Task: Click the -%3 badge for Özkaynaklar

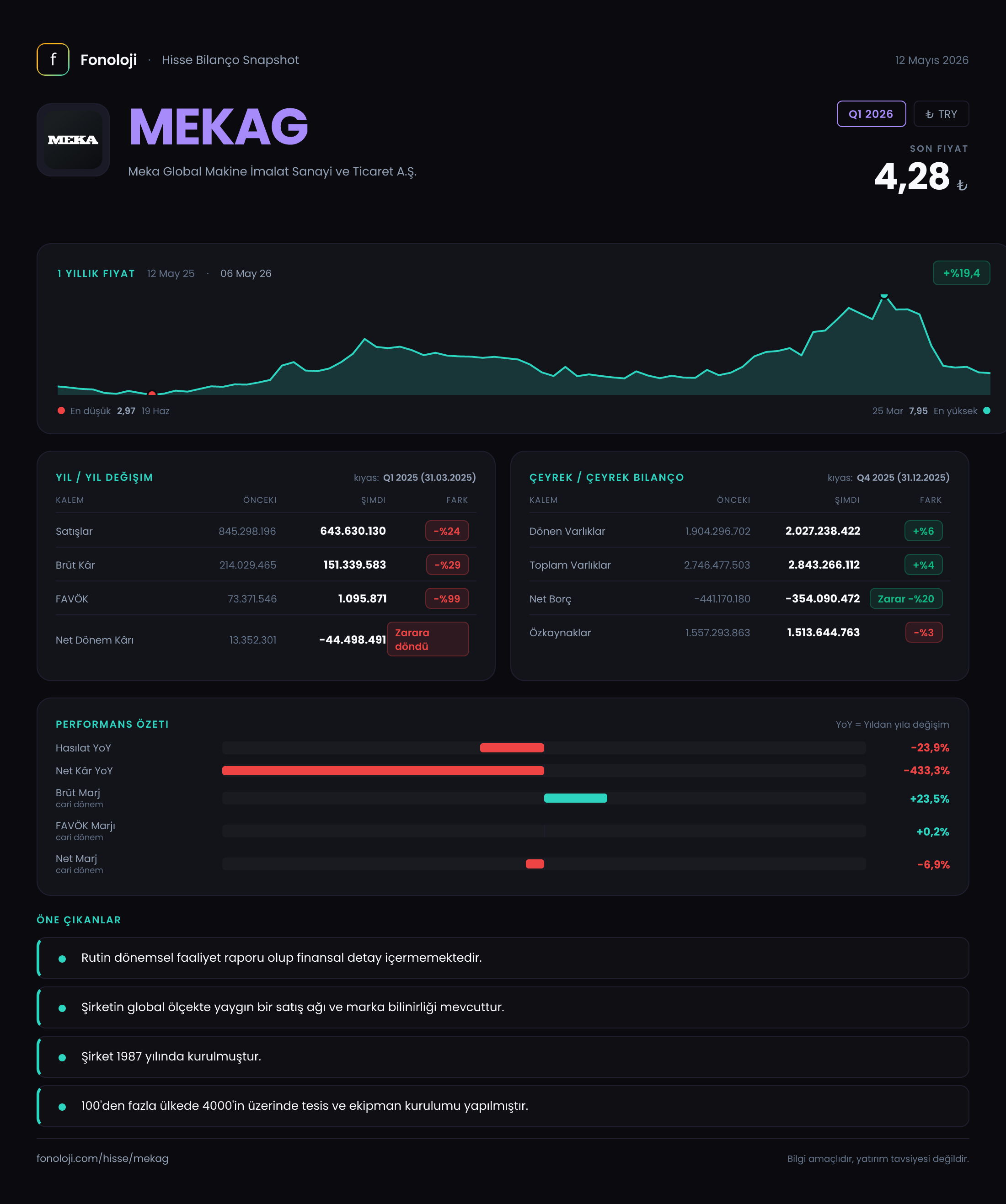Action: 924,632
